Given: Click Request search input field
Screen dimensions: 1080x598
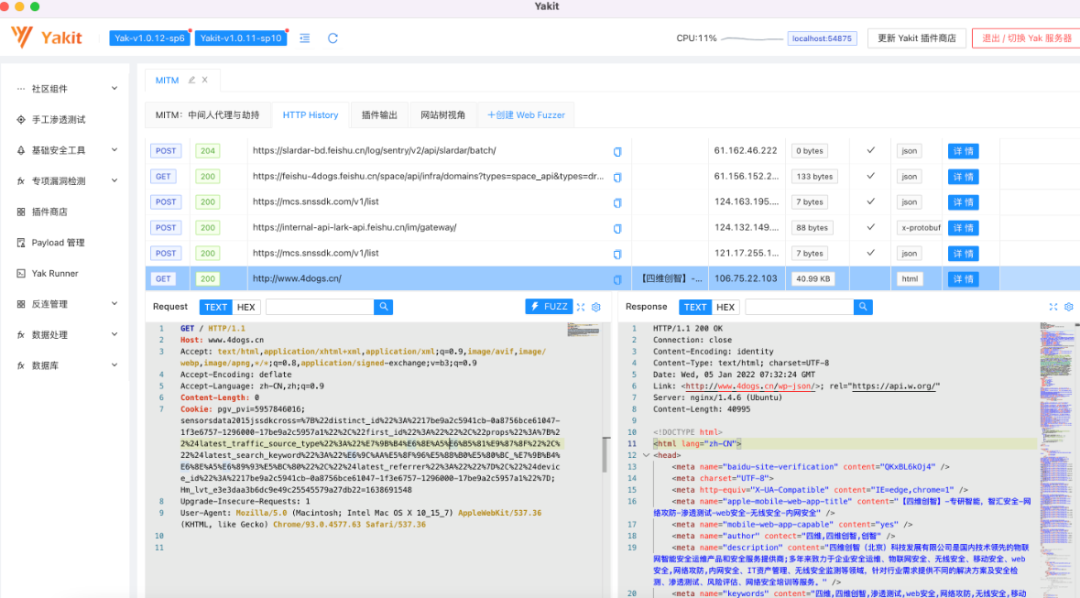Looking at the screenshot, I should click(320, 307).
